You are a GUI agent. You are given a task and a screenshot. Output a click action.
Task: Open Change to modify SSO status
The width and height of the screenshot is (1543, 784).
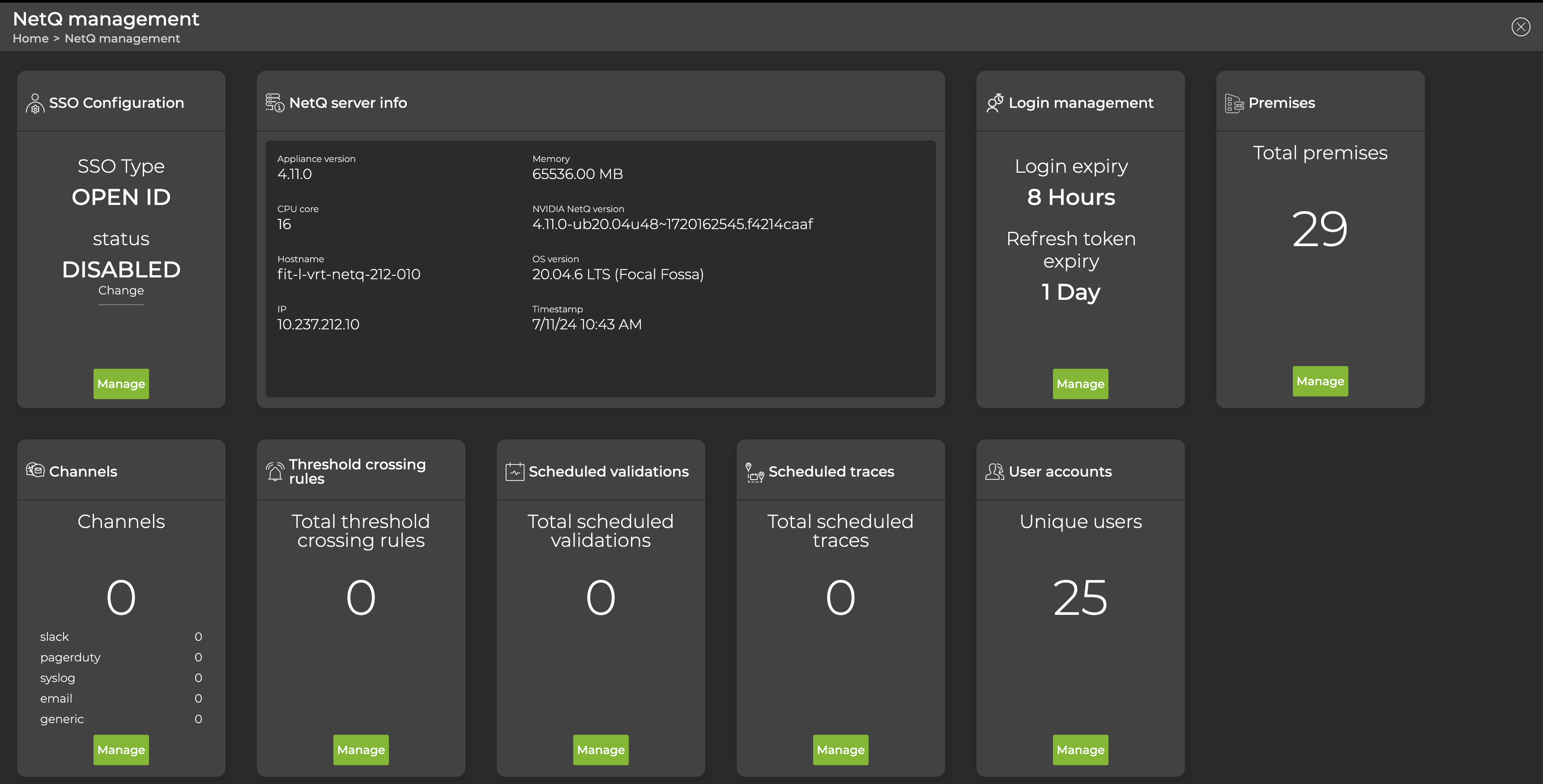(120, 290)
